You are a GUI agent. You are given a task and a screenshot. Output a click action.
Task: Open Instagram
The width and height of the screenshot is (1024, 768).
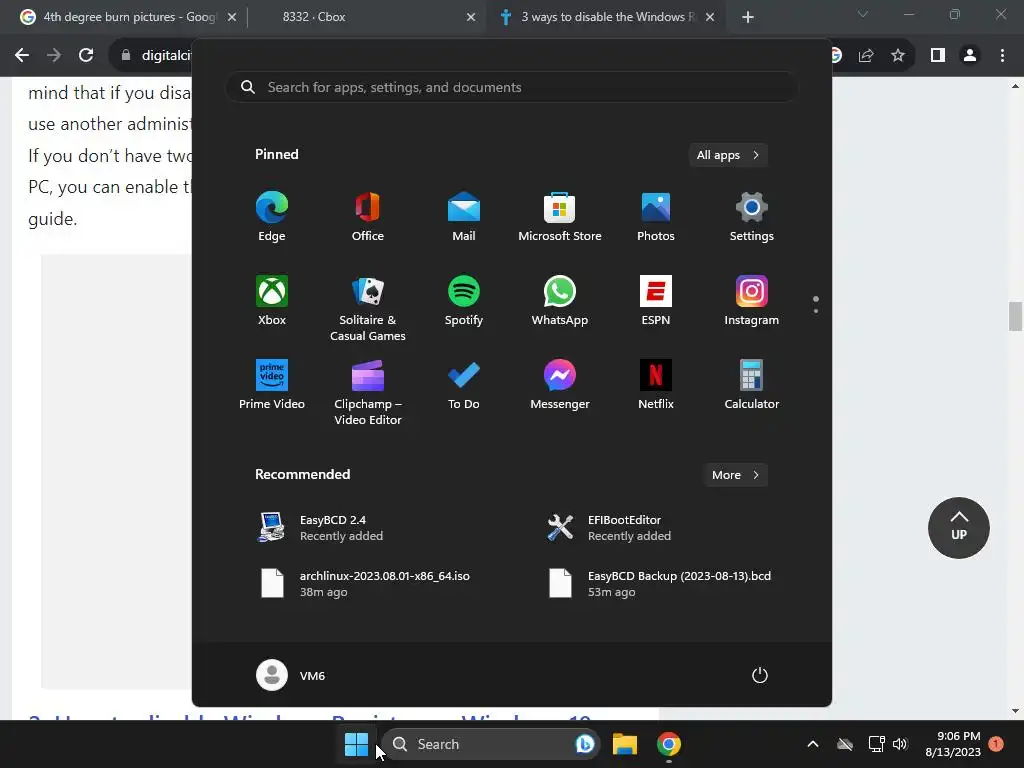(x=752, y=301)
